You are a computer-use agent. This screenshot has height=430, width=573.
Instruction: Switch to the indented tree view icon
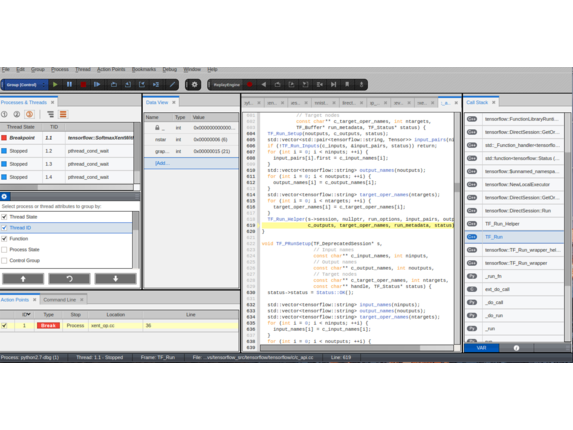pos(50,114)
